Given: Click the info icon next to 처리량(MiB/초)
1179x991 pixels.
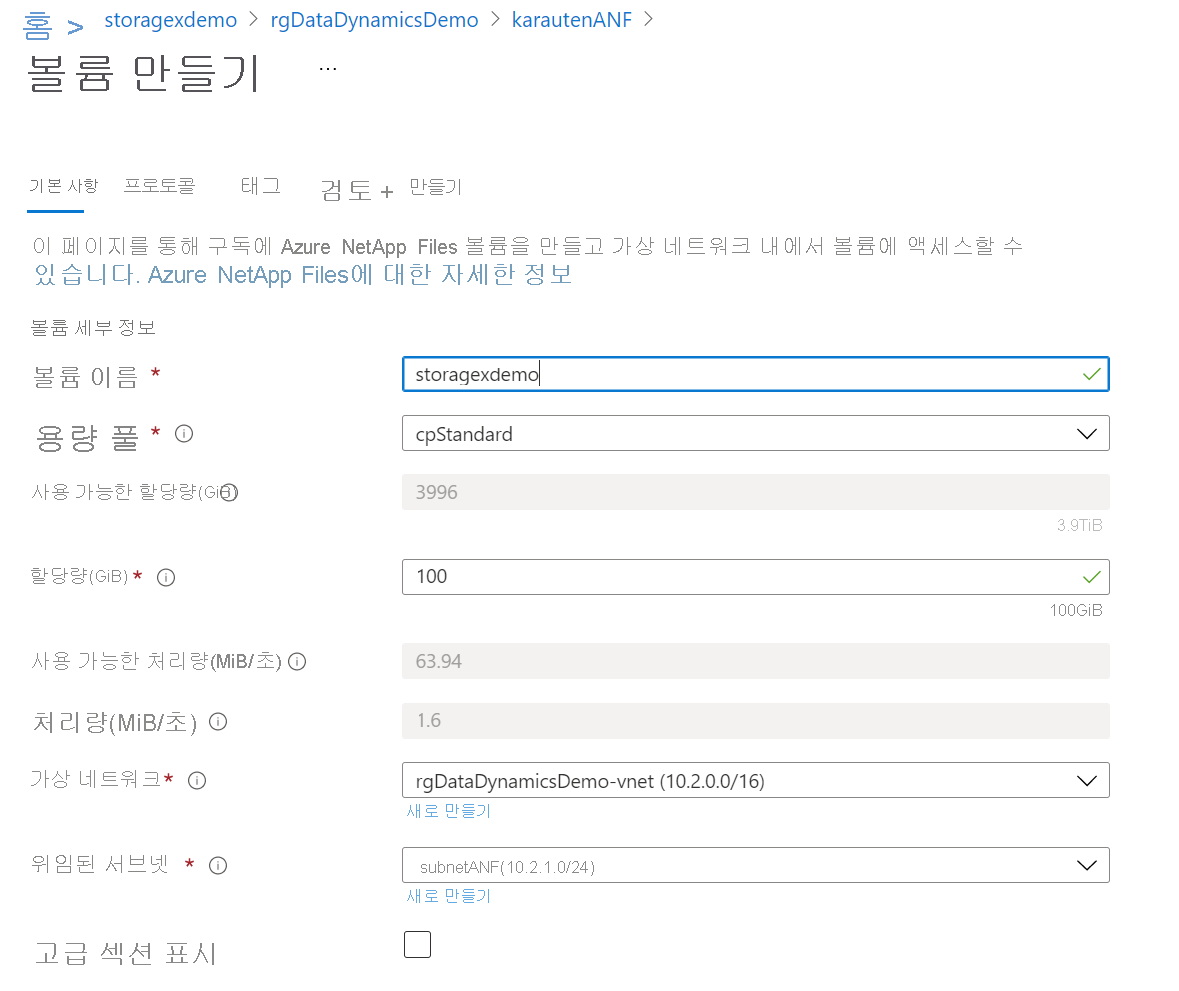Looking at the screenshot, I should [217, 721].
